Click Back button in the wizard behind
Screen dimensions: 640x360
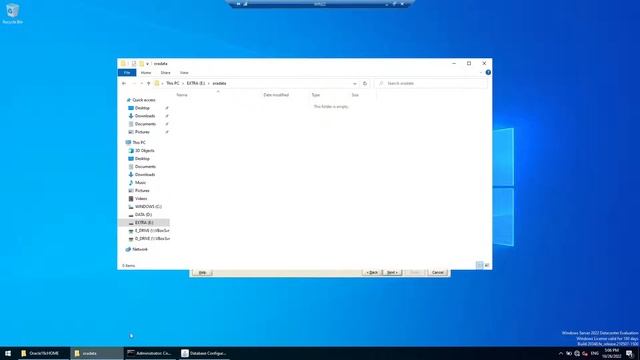[372, 273]
